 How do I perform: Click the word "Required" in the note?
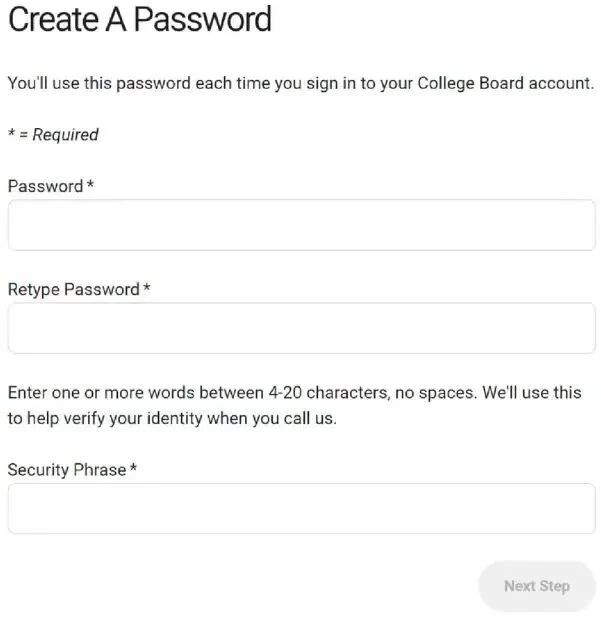click(x=65, y=134)
